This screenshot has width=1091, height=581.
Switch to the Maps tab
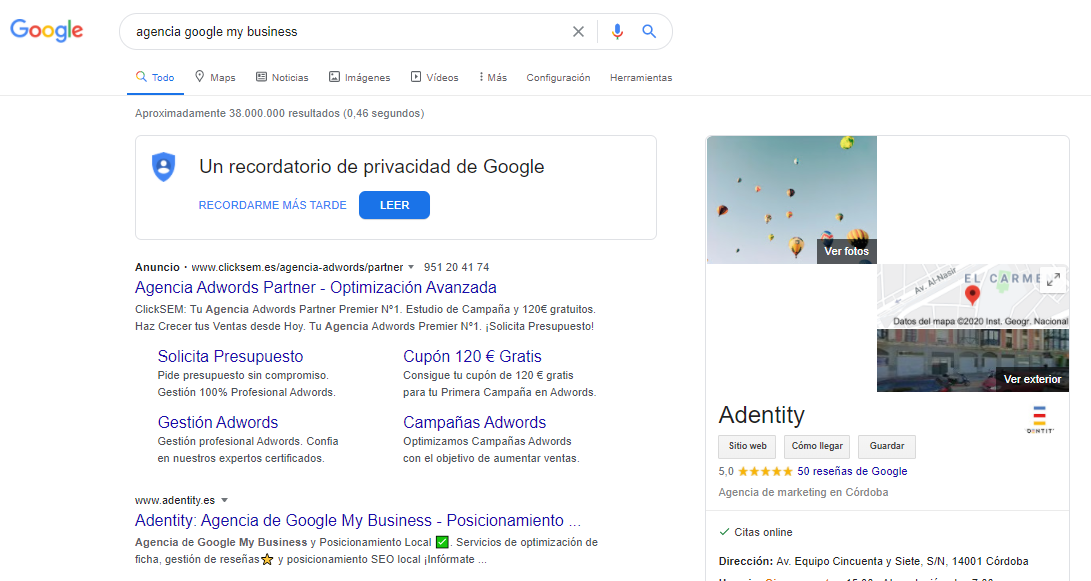pyautogui.click(x=215, y=77)
